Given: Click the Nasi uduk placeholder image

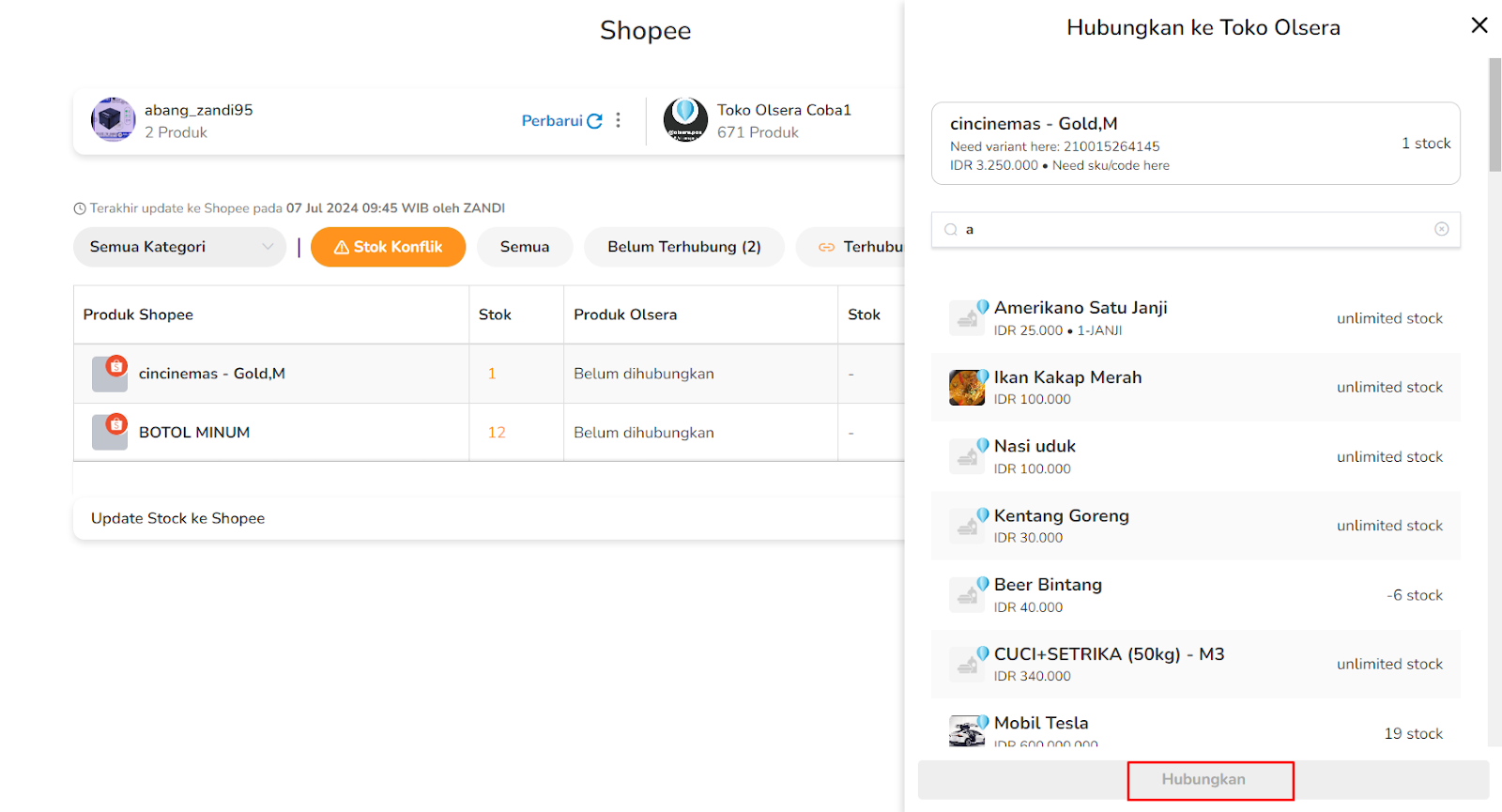Looking at the screenshot, I should pyautogui.click(x=967, y=456).
